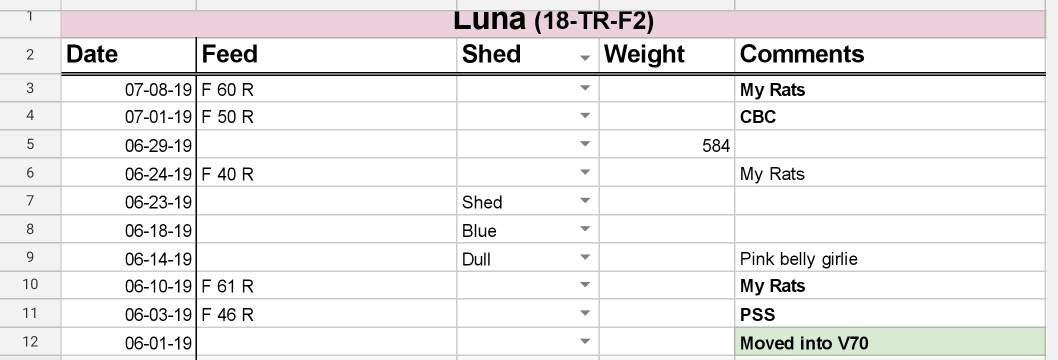Open the Shed column header filter arrow
Viewport: 1058px width, 360px height.
pos(585,58)
